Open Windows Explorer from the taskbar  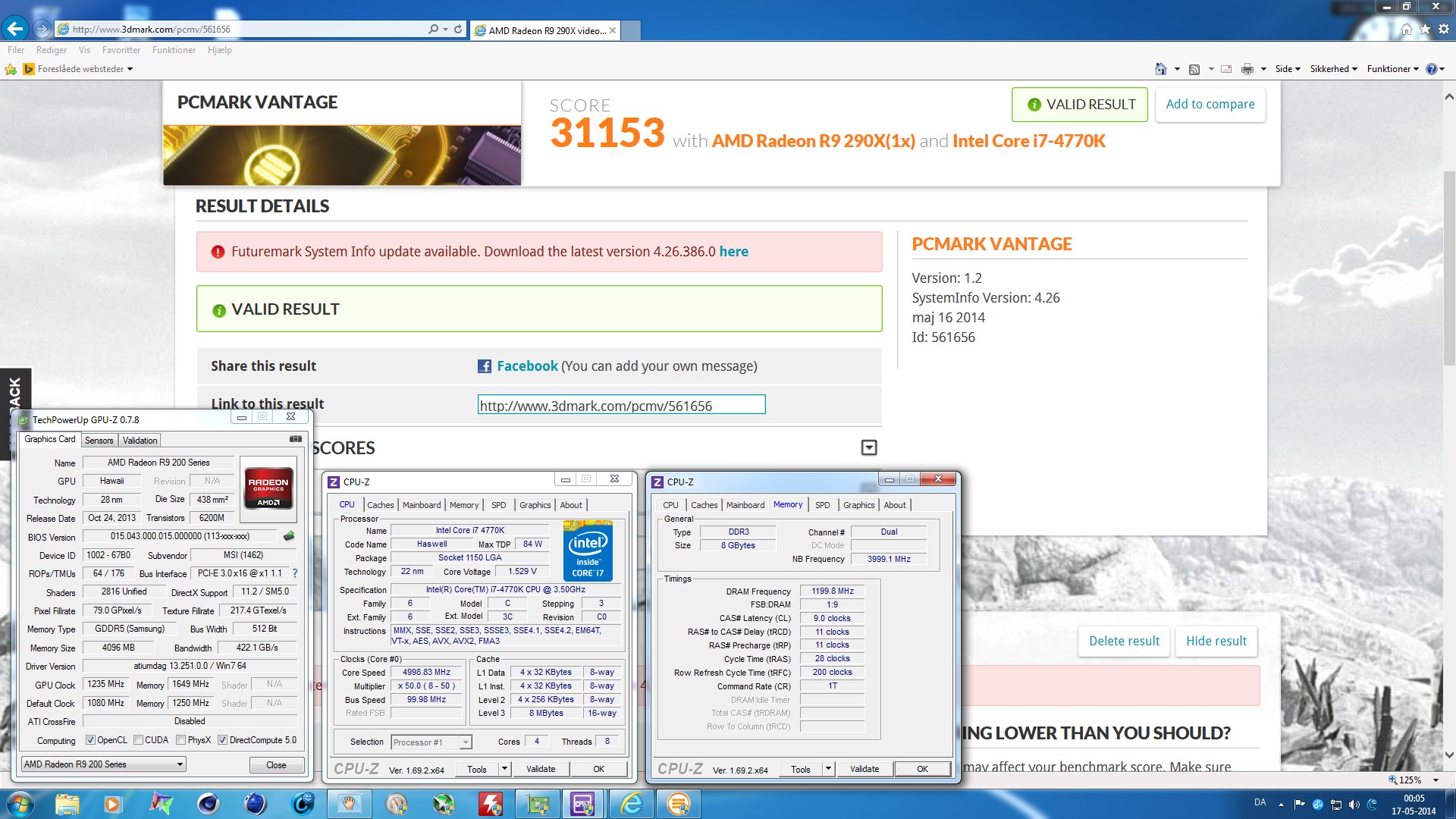[x=67, y=804]
